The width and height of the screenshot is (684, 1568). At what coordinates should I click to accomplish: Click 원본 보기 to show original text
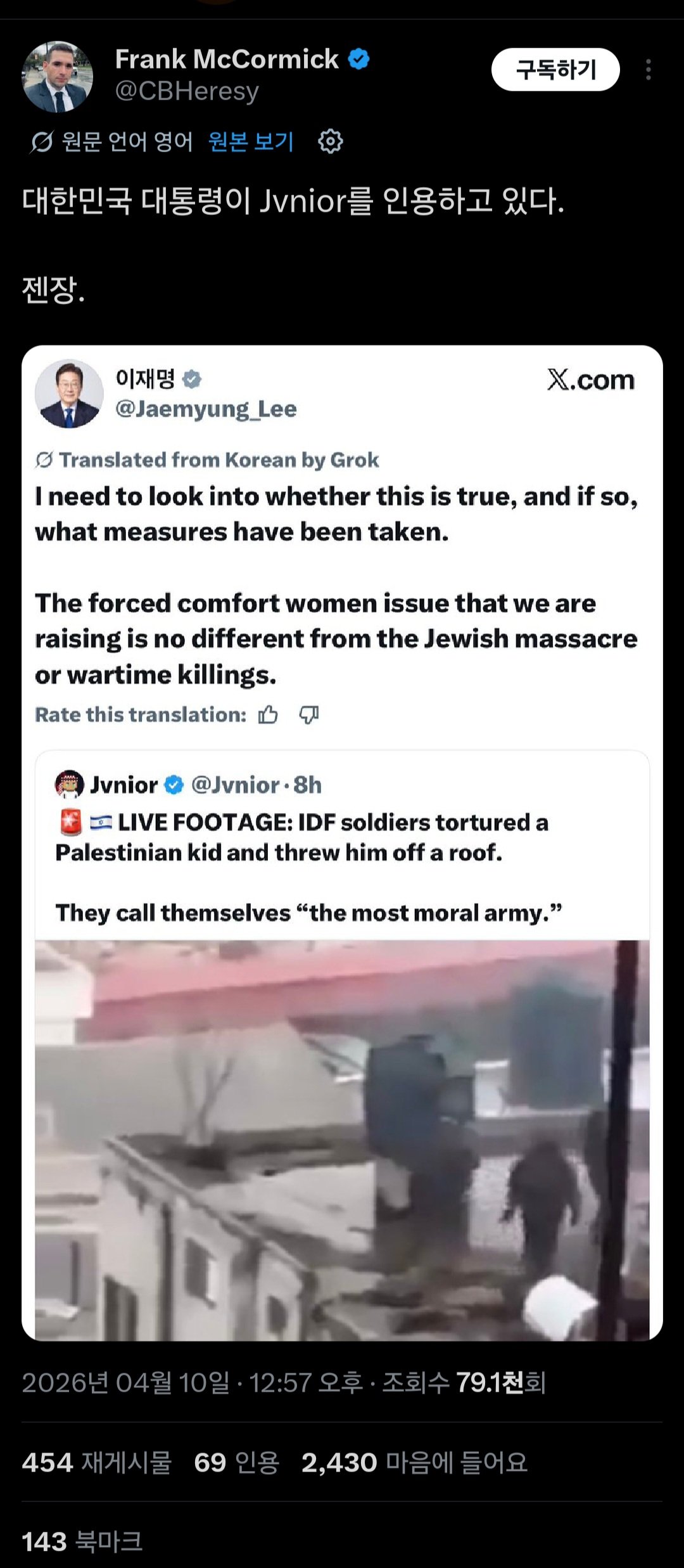(x=251, y=141)
